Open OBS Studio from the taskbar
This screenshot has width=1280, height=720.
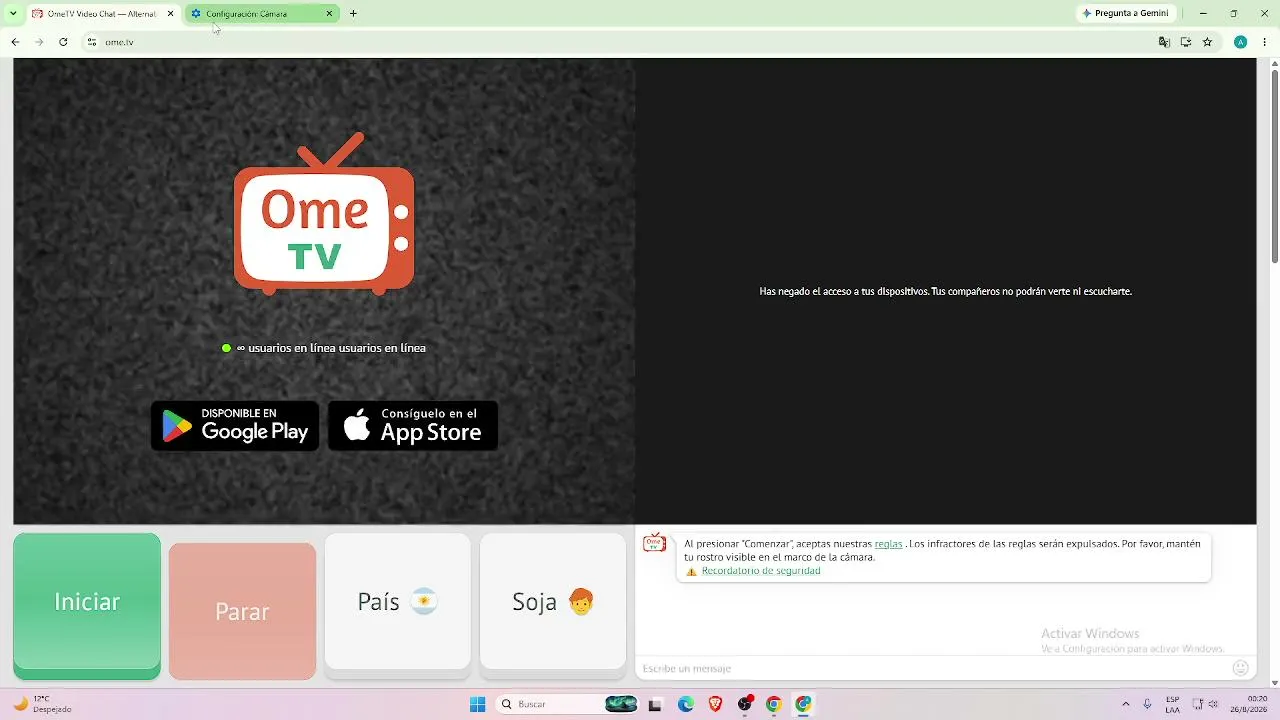click(x=744, y=704)
